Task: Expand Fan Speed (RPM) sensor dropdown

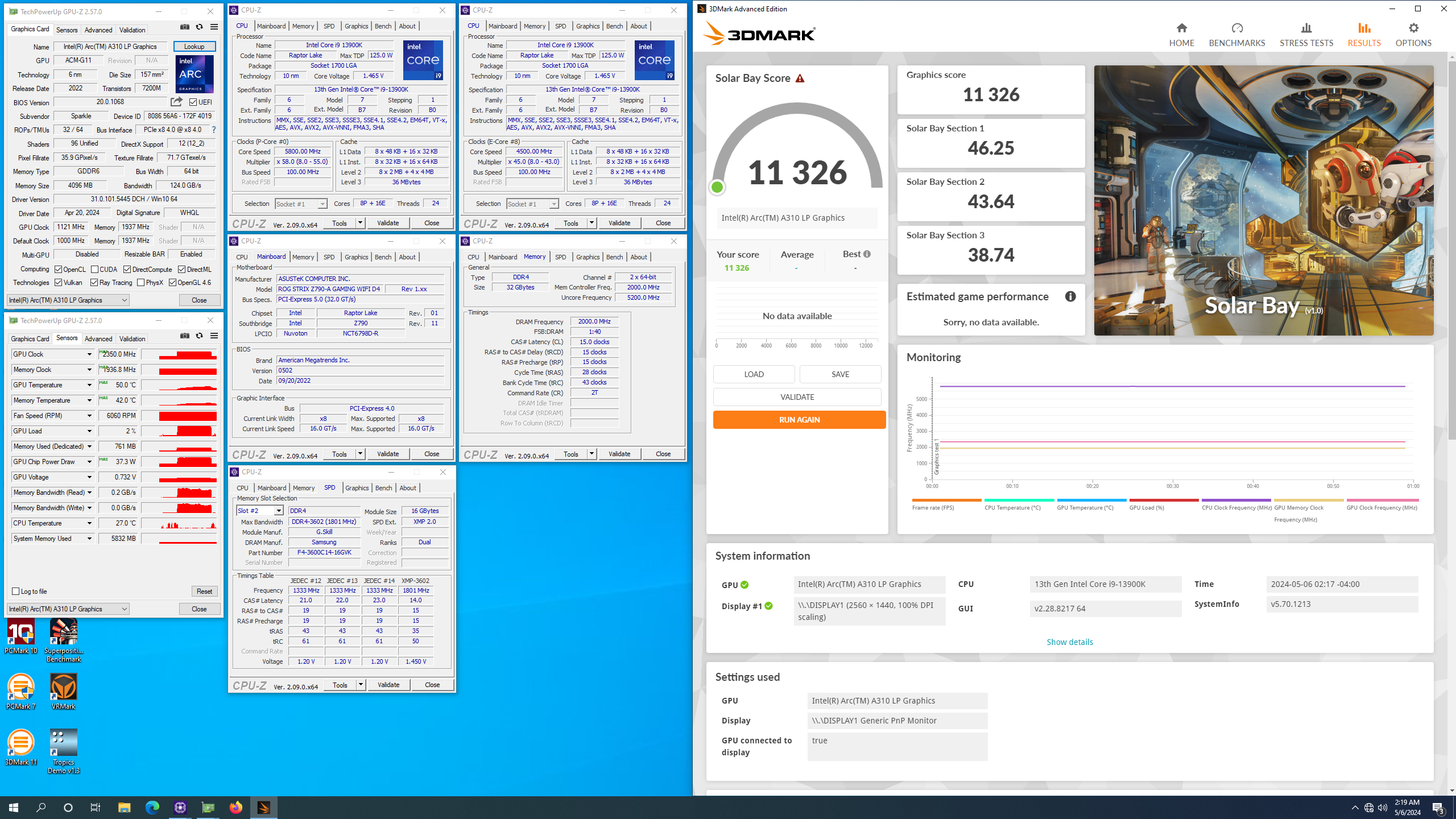Action: click(x=89, y=416)
